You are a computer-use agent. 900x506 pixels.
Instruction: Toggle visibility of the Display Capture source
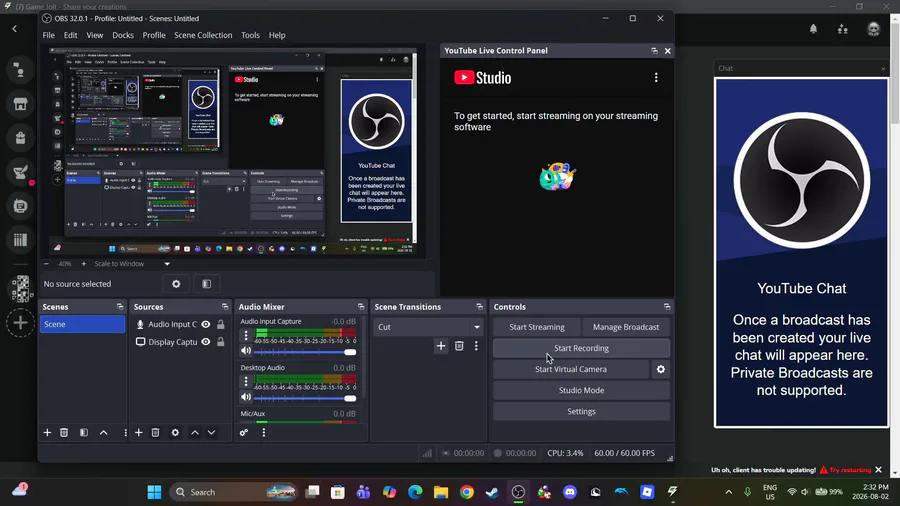tap(205, 342)
